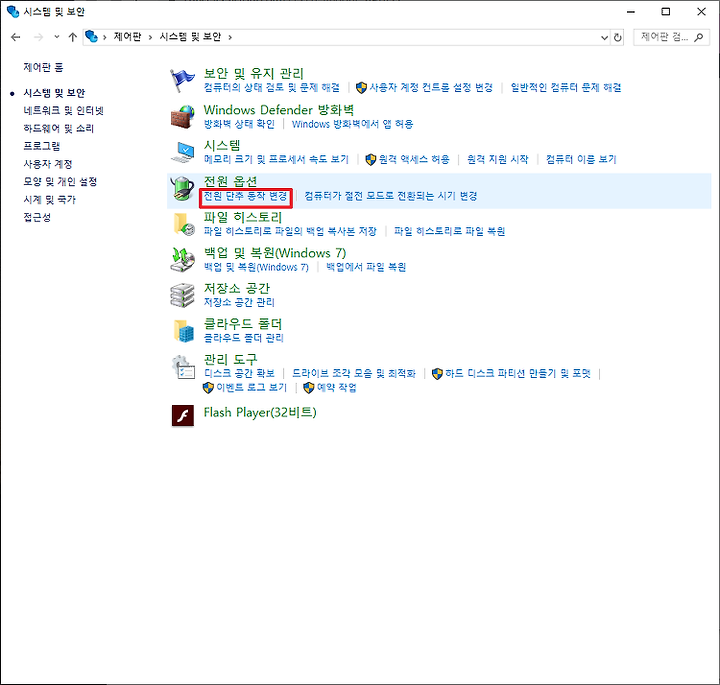Expand chevron after 시스템 및 보안 breadcrumb
The width and height of the screenshot is (720, 685).
[x=230, y=37]
